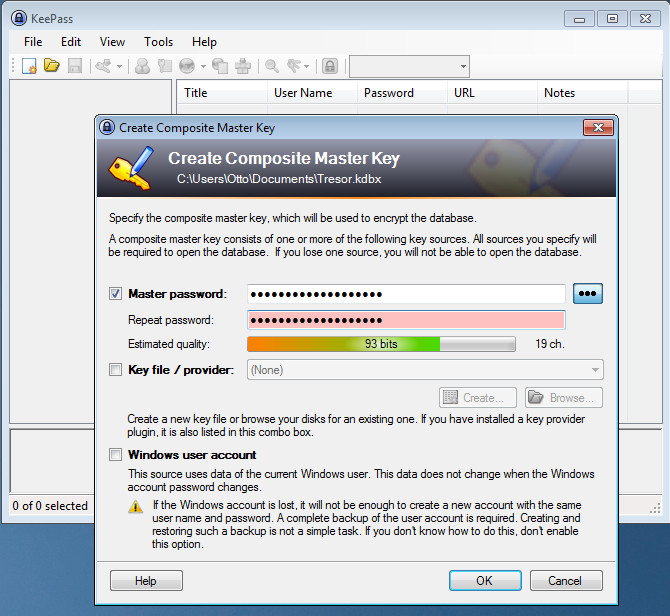The image size is (670, 616).
Task: Click the Find magnifier icon in toolbar
Action: [271, 66]
